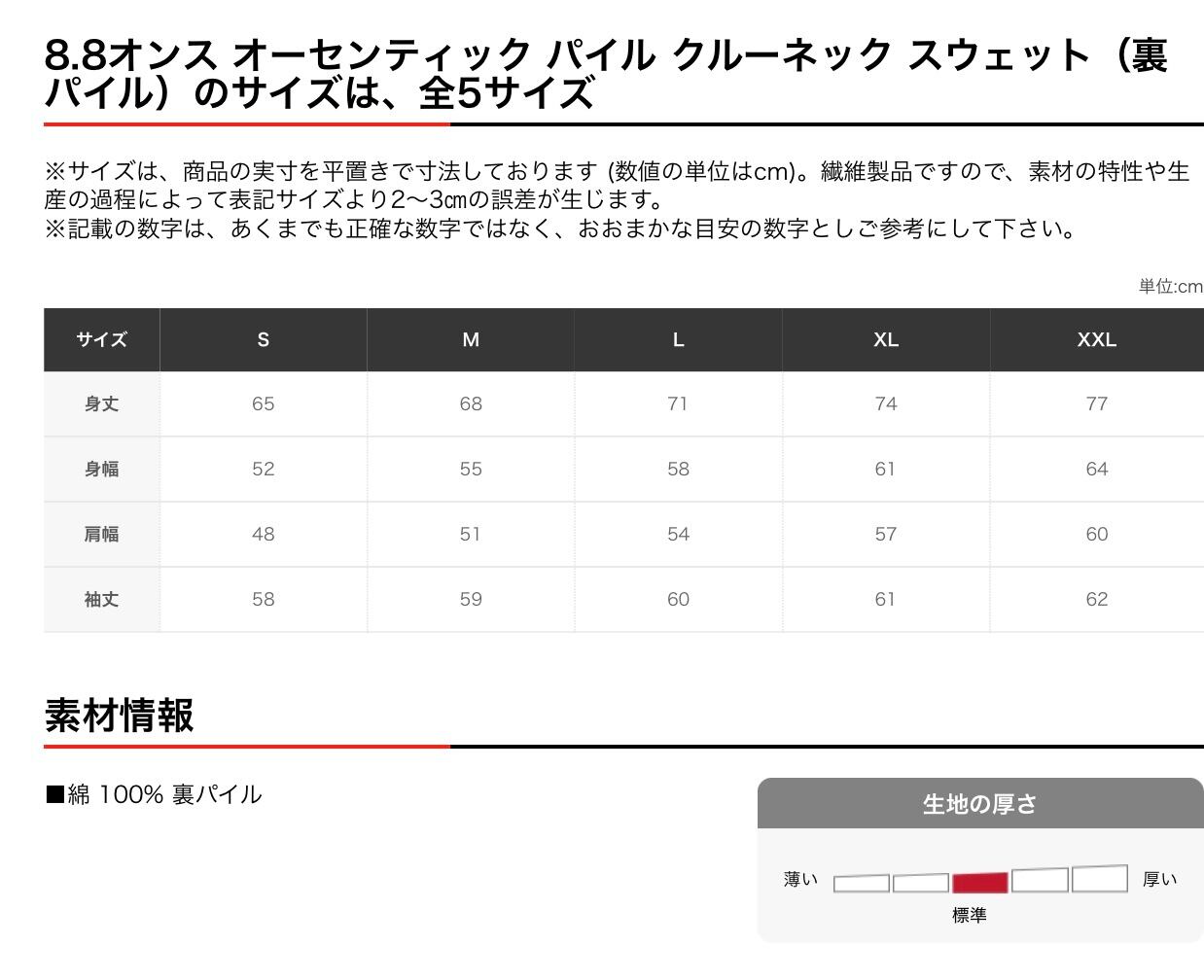The width and height of the screenshot is (1204, 980).
Task: Click the 素材情報 section heading
Action: (x=119, y=716)
